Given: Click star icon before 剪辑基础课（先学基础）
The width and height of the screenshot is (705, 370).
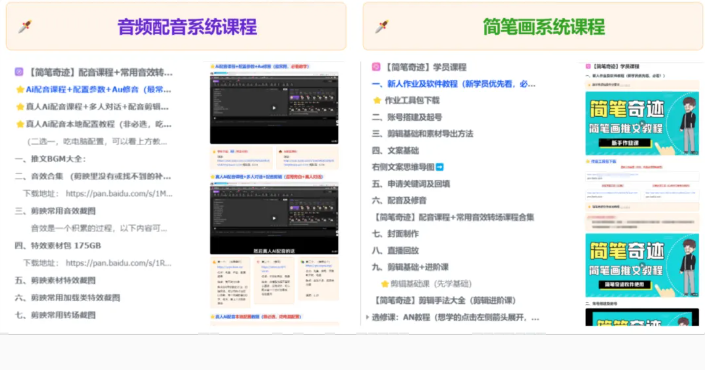Looking at the screenshot, I should point(384,284).
